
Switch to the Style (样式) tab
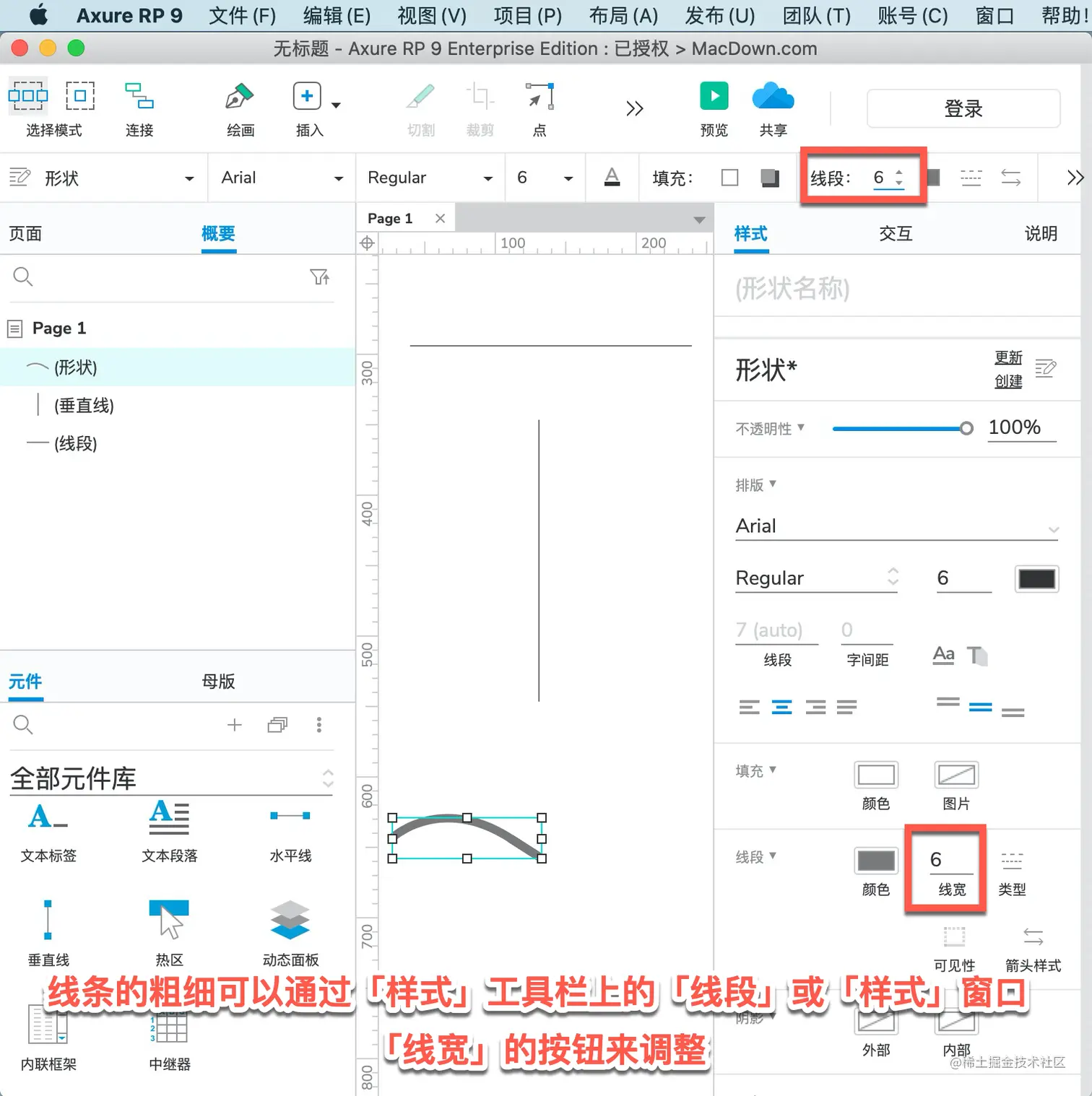pos(750,233)
